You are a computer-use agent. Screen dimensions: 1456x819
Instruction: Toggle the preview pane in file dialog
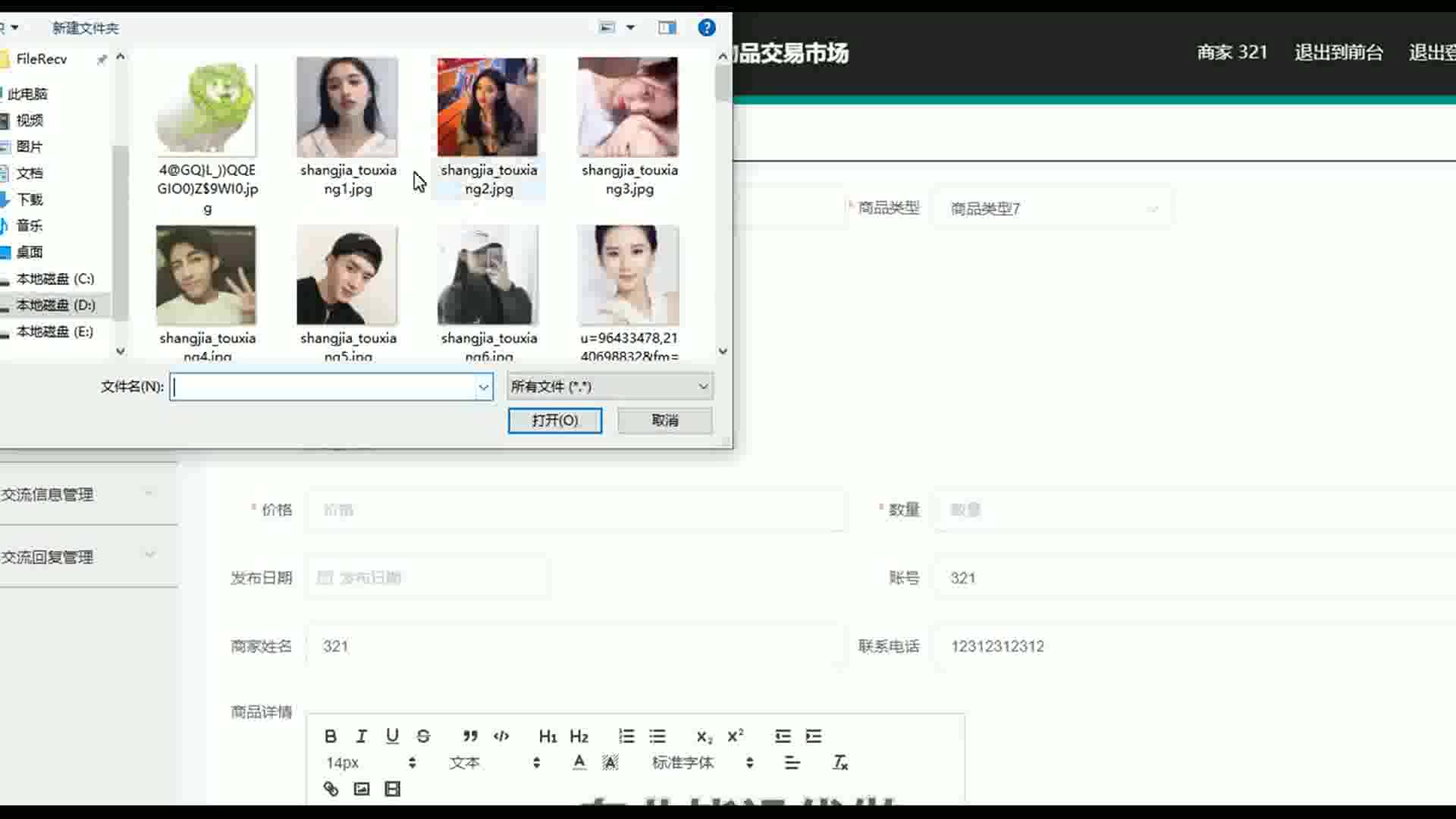coord(667,28)
